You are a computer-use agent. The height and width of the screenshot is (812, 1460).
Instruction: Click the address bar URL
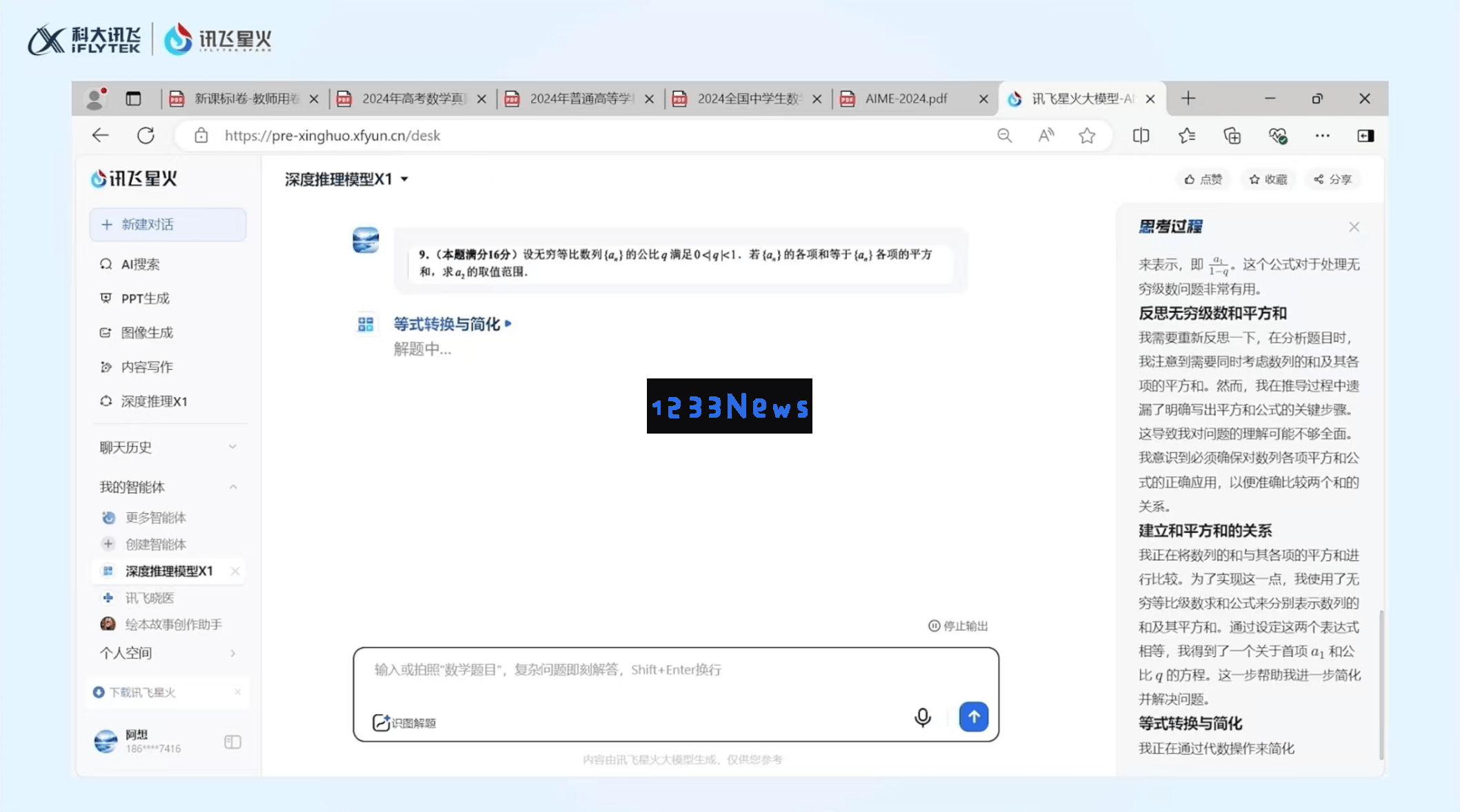[332, 136]
